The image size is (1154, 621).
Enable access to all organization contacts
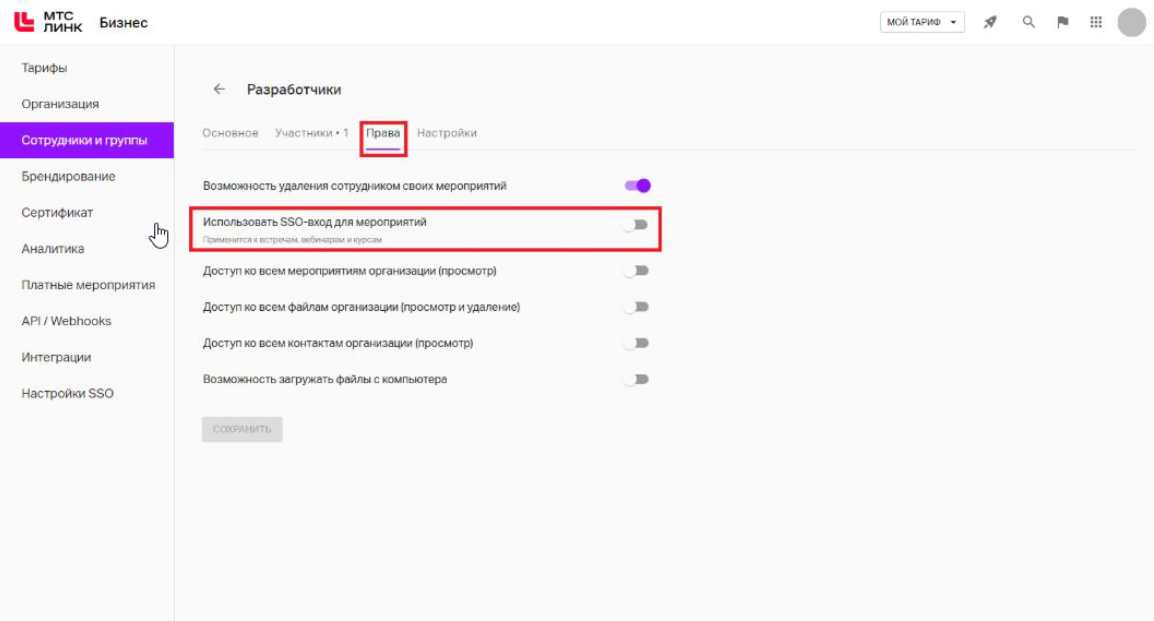pos(636,343)
